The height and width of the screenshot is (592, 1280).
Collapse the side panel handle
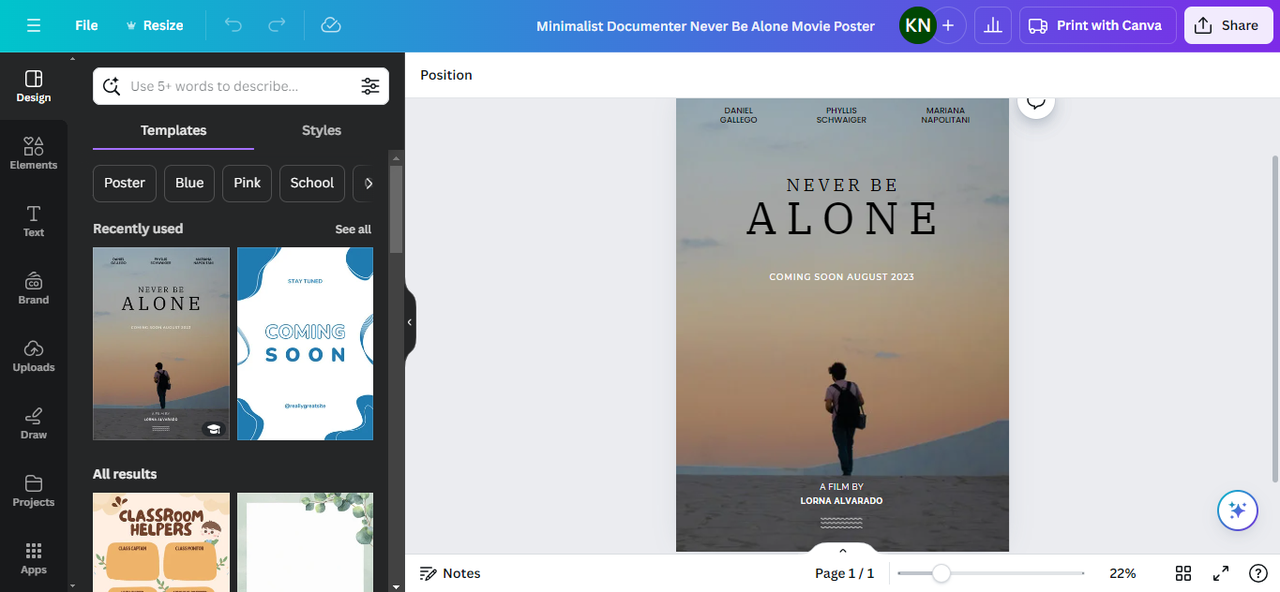(410, 322)
